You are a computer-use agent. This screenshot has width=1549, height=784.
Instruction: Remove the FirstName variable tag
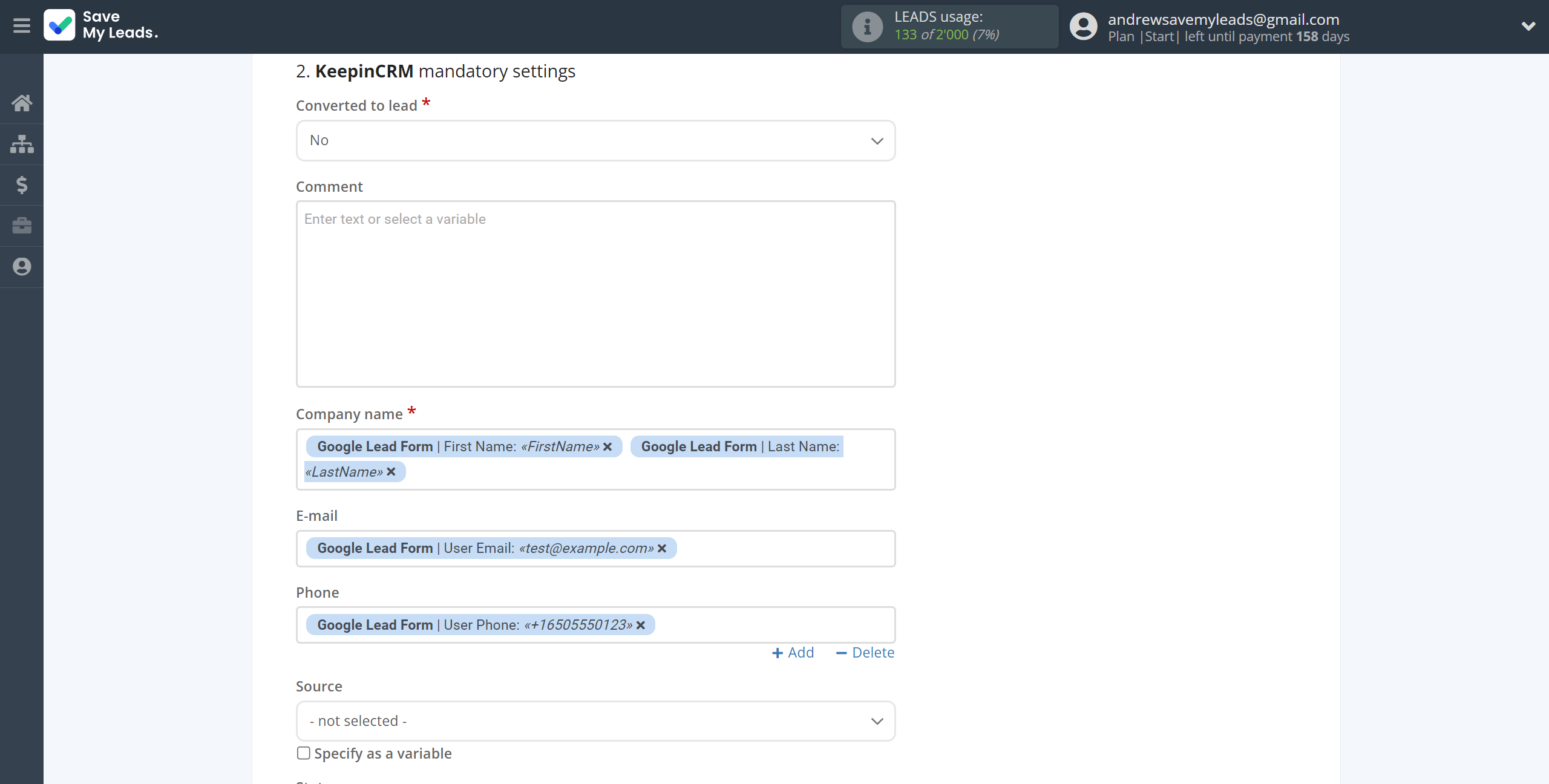tap(607, 446)
